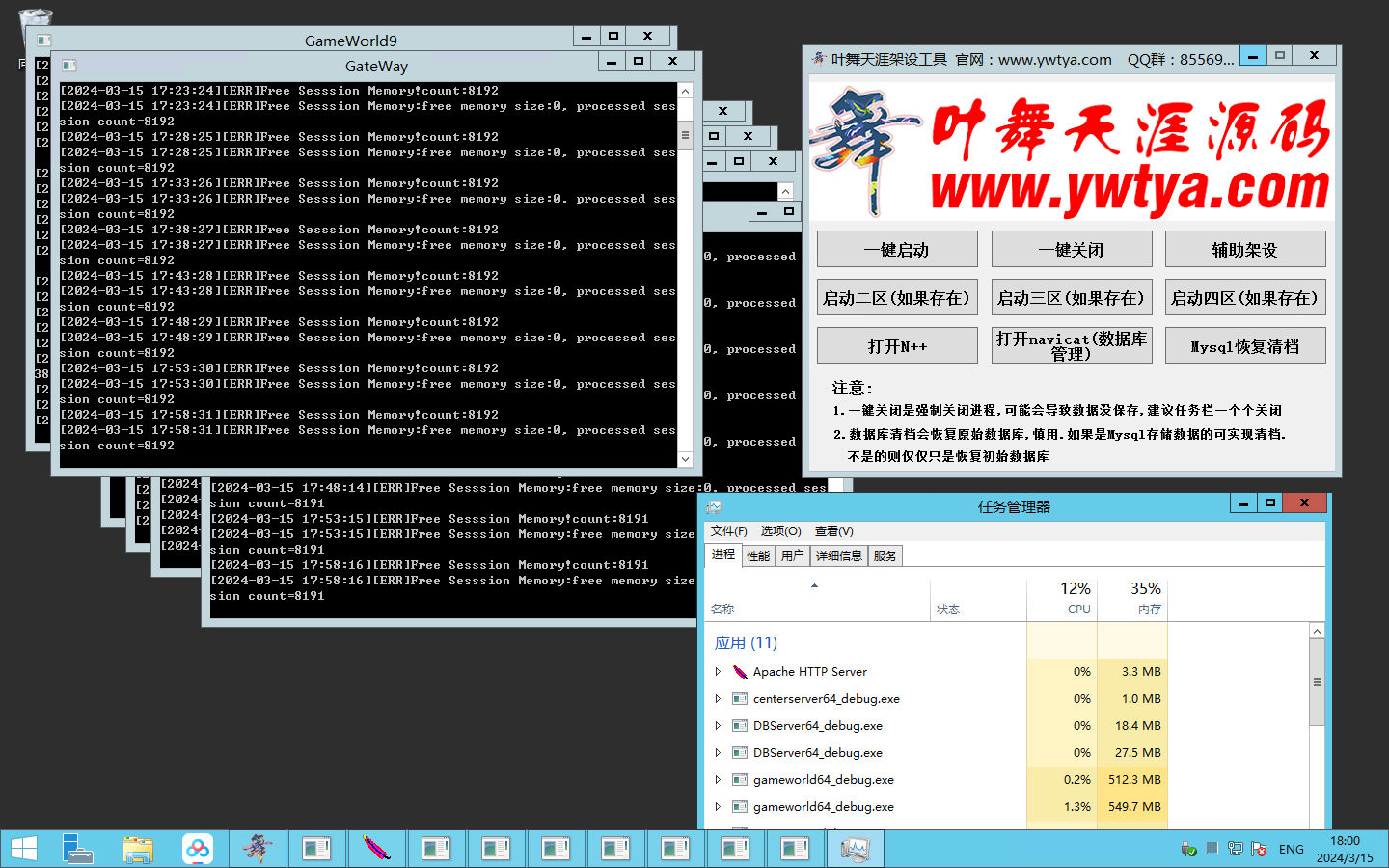Click the 一键关闭 button
This screenshot has height=868, width=1389.
coord(1072,250)
